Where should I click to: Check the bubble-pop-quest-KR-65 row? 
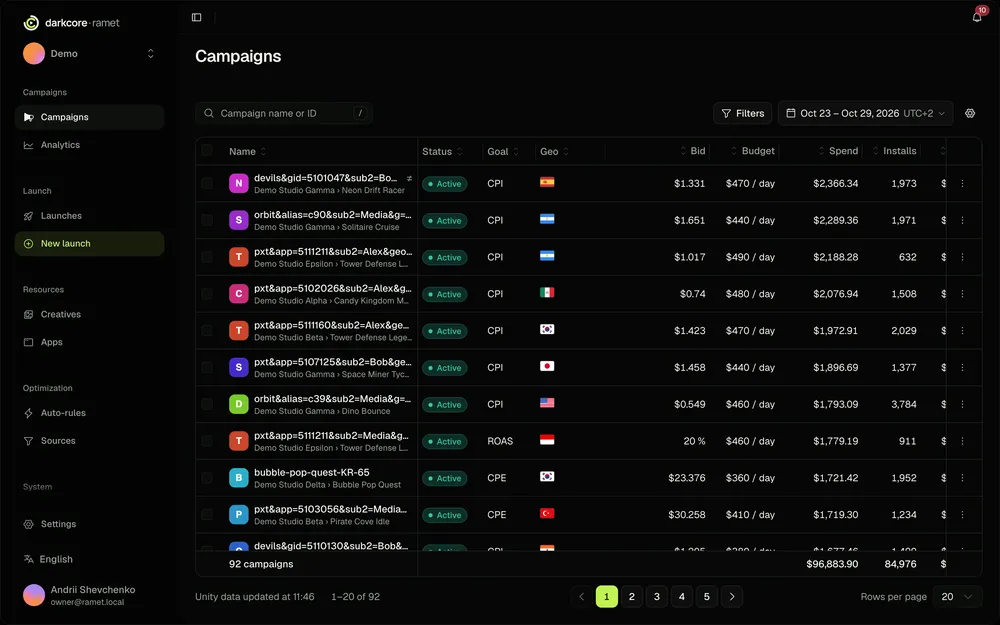tap(207, 478)
